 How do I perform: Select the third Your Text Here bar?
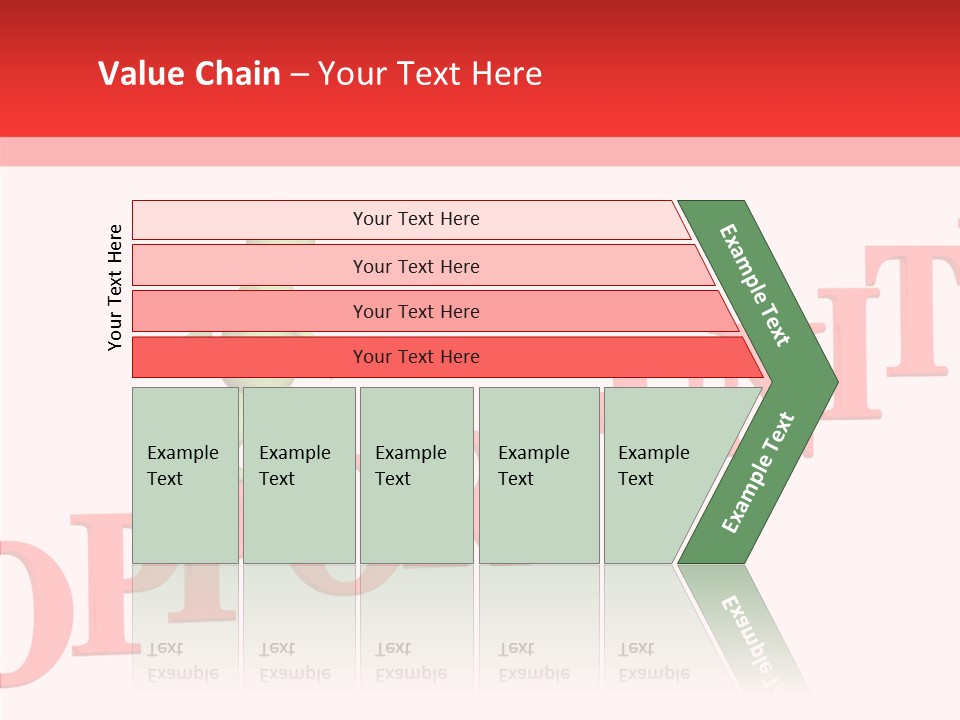[415, 311]
